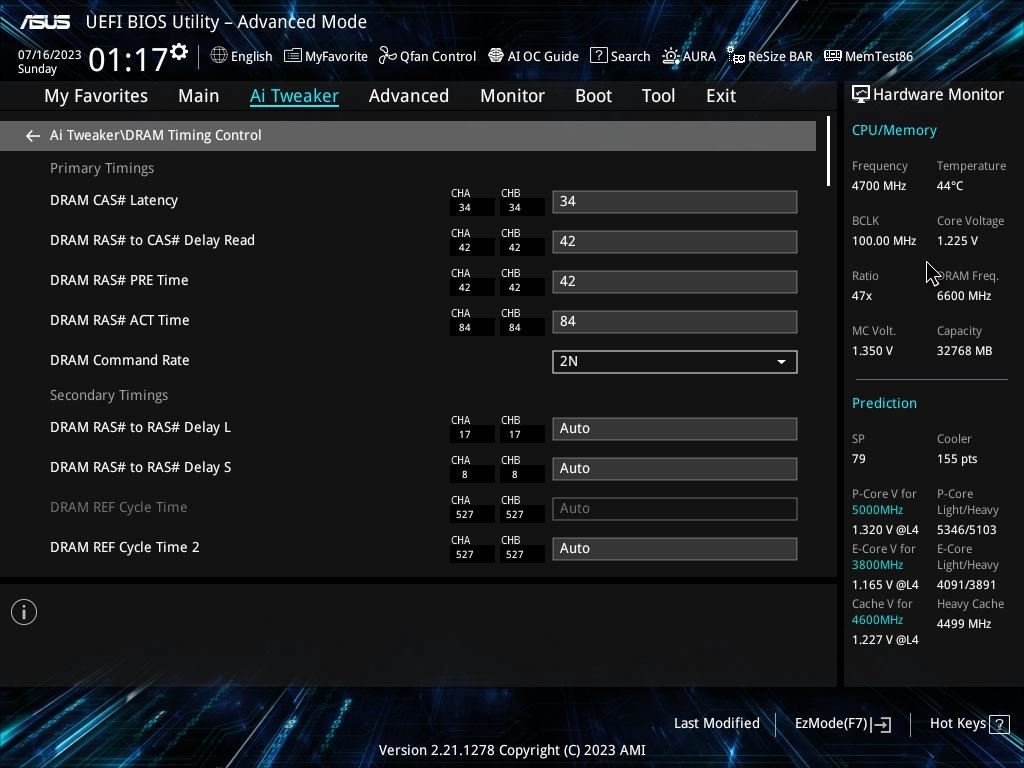
Task: Click the info circle icon
Action: 24,612
